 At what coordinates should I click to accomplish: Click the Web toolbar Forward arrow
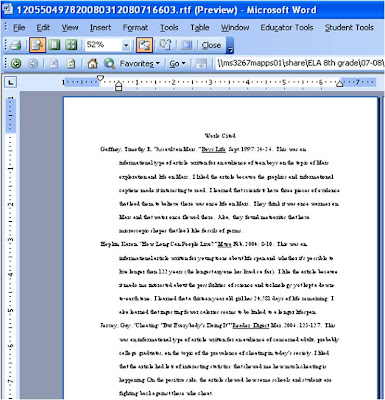coord(33,63)
